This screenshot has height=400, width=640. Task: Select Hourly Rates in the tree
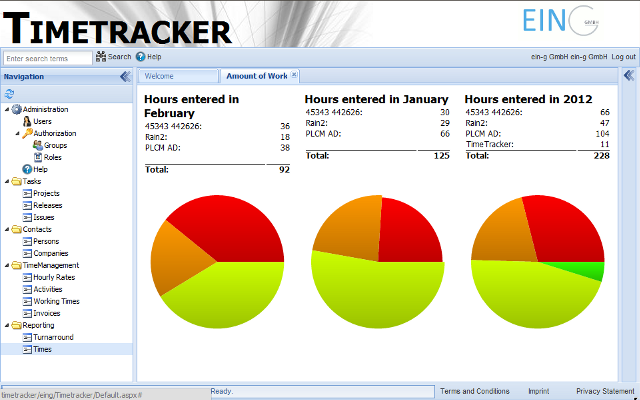[x=55, y=277]
